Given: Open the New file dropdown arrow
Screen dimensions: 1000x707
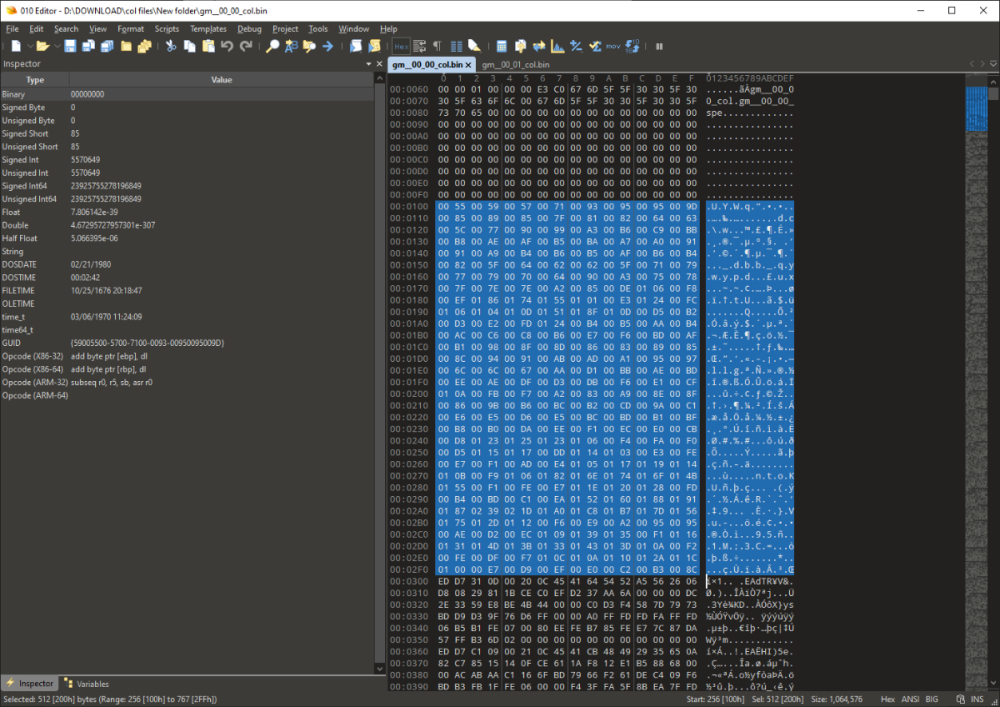Looking at the screenshot, I should tap(29, 46).
